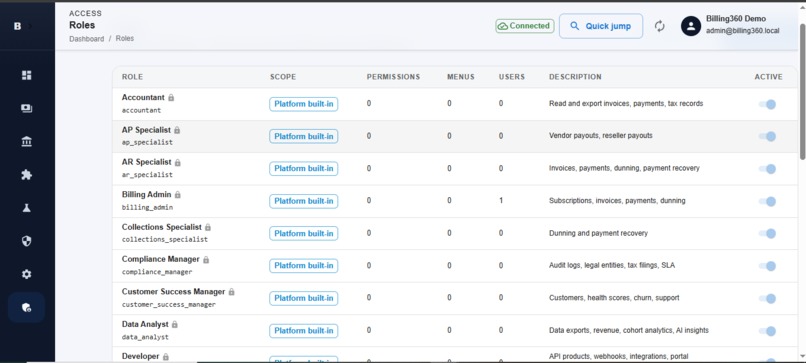The height and width of the screenshot is (363, 806).
Task: Select the Collections Specialist role name
Action: (162, 227)
